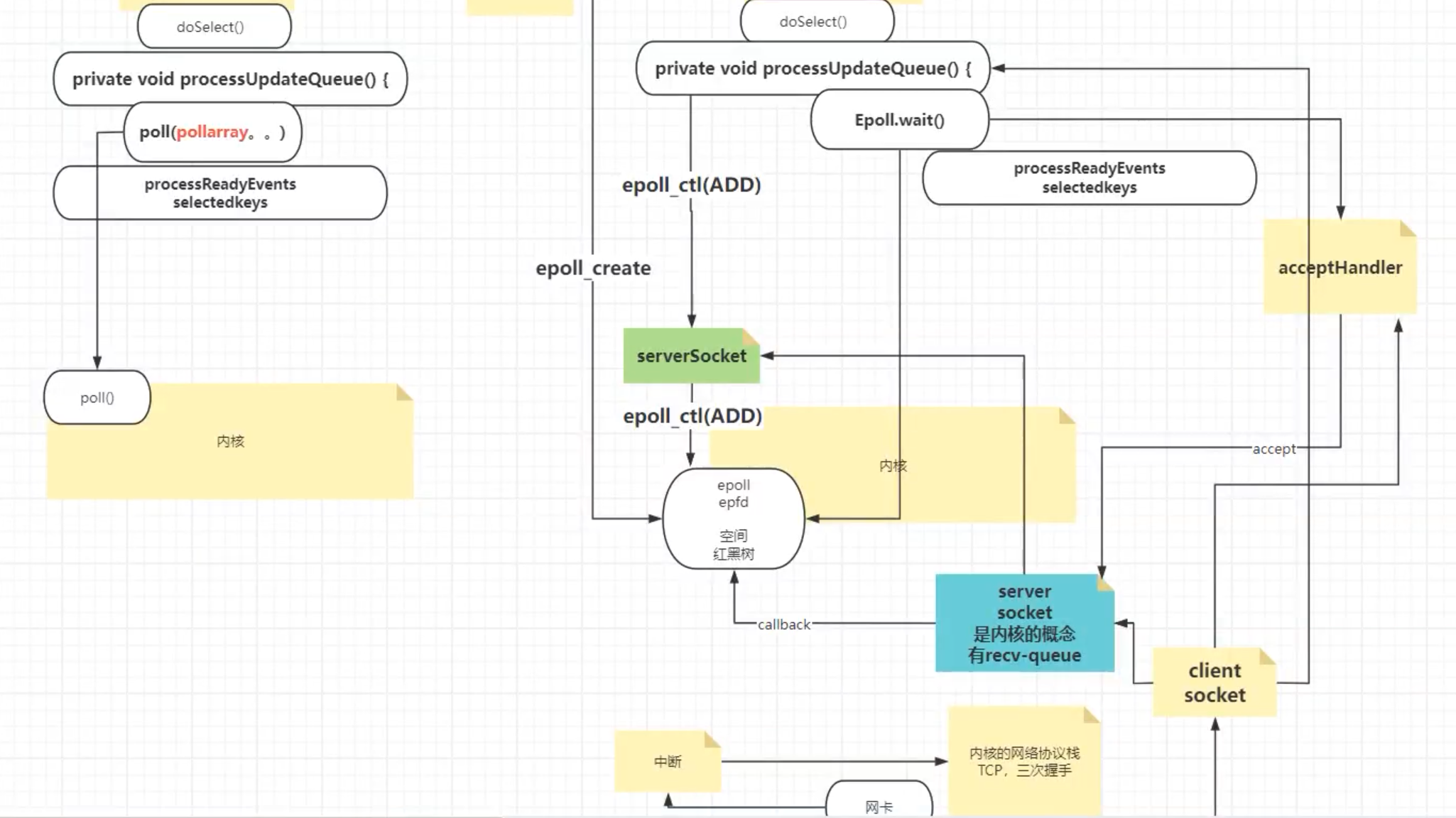Click the 内核的网络协议栈 TCP note

click(x=1023, y=762)
